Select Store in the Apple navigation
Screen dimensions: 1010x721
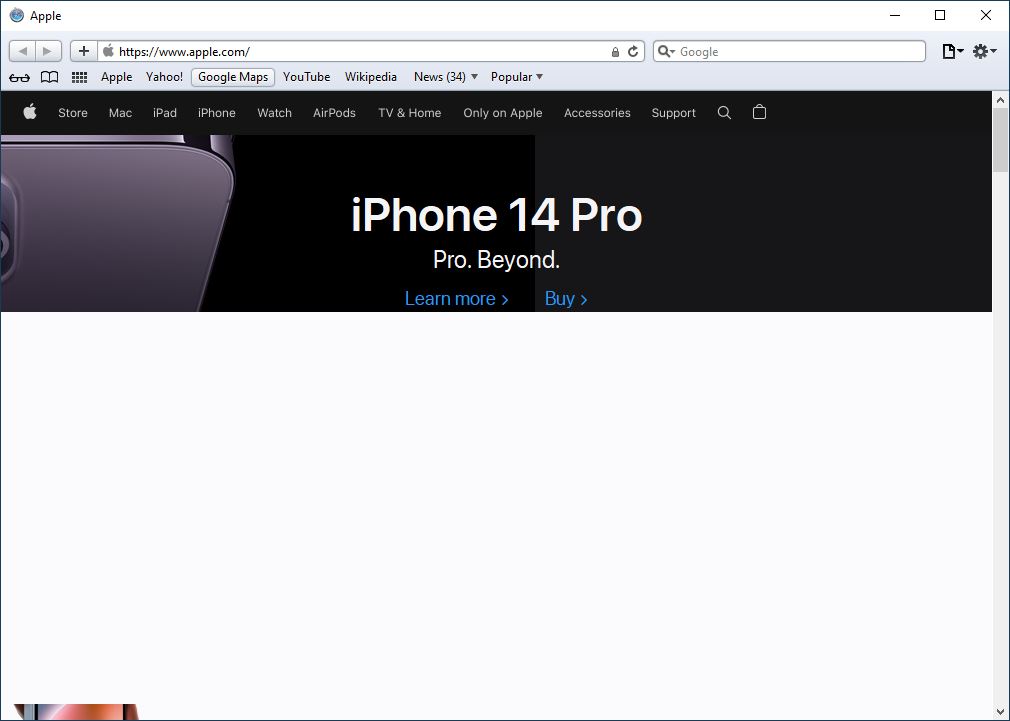73,113
